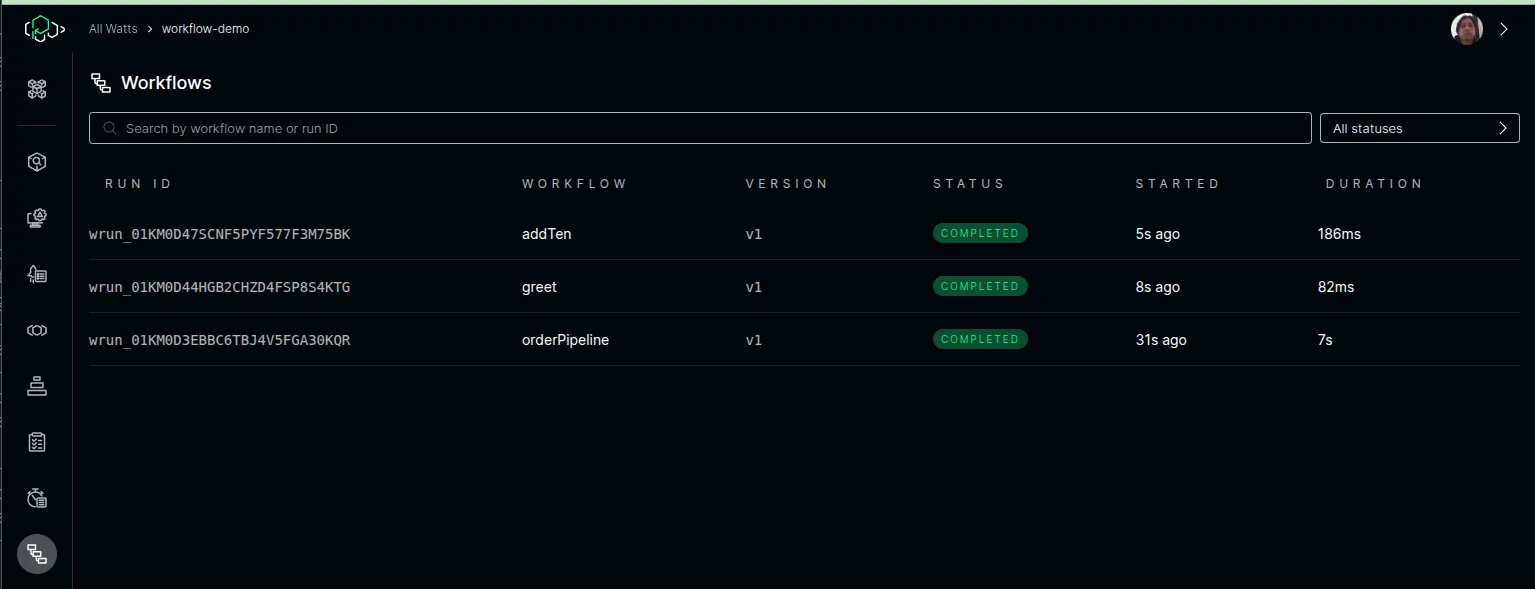Click the topmost cluster icon in the sidebar
This screenshot has height=589, width=1535.
[37, 89]
